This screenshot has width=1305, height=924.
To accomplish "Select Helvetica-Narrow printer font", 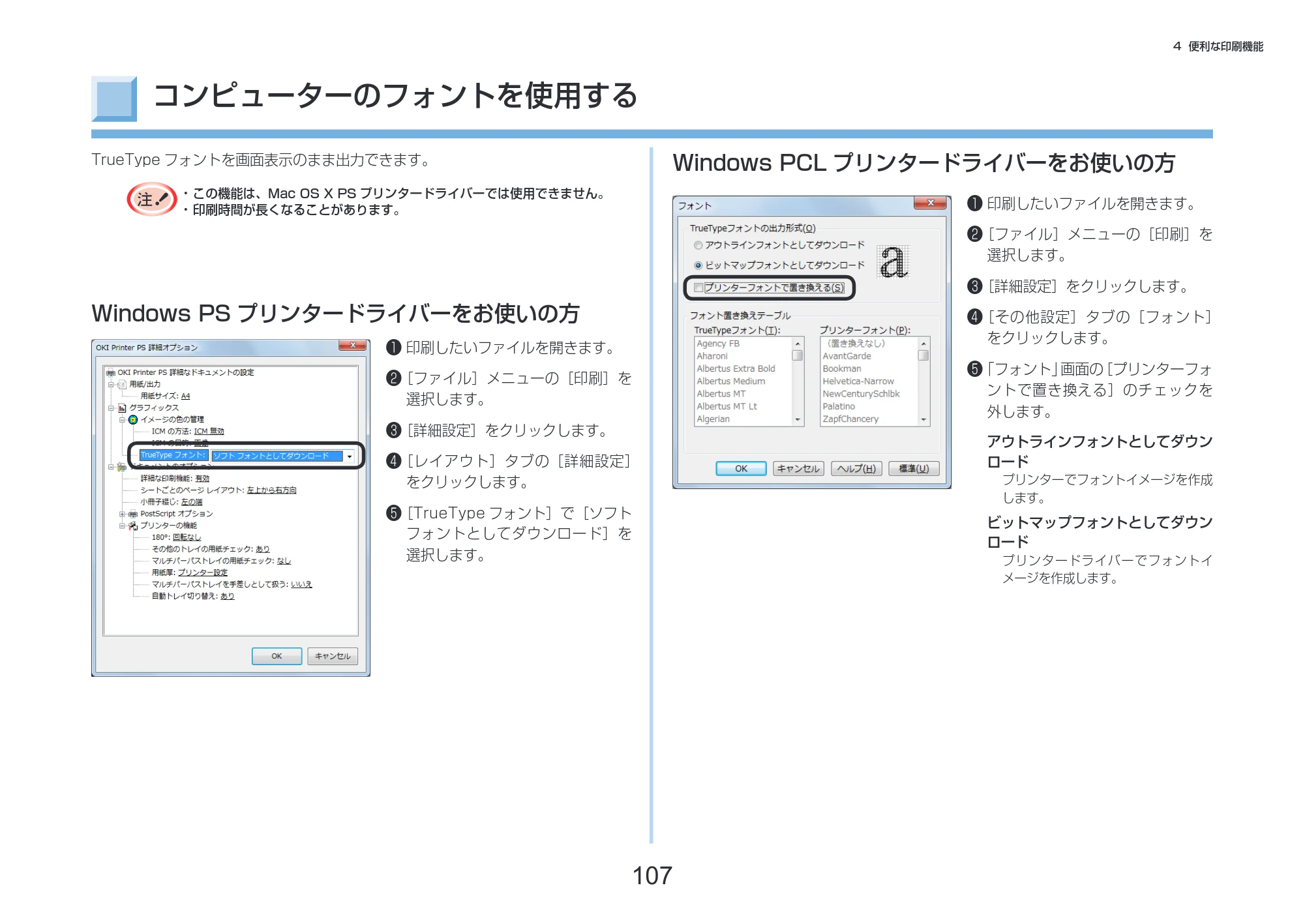I will pyautogui.click(x=858, y=381).
